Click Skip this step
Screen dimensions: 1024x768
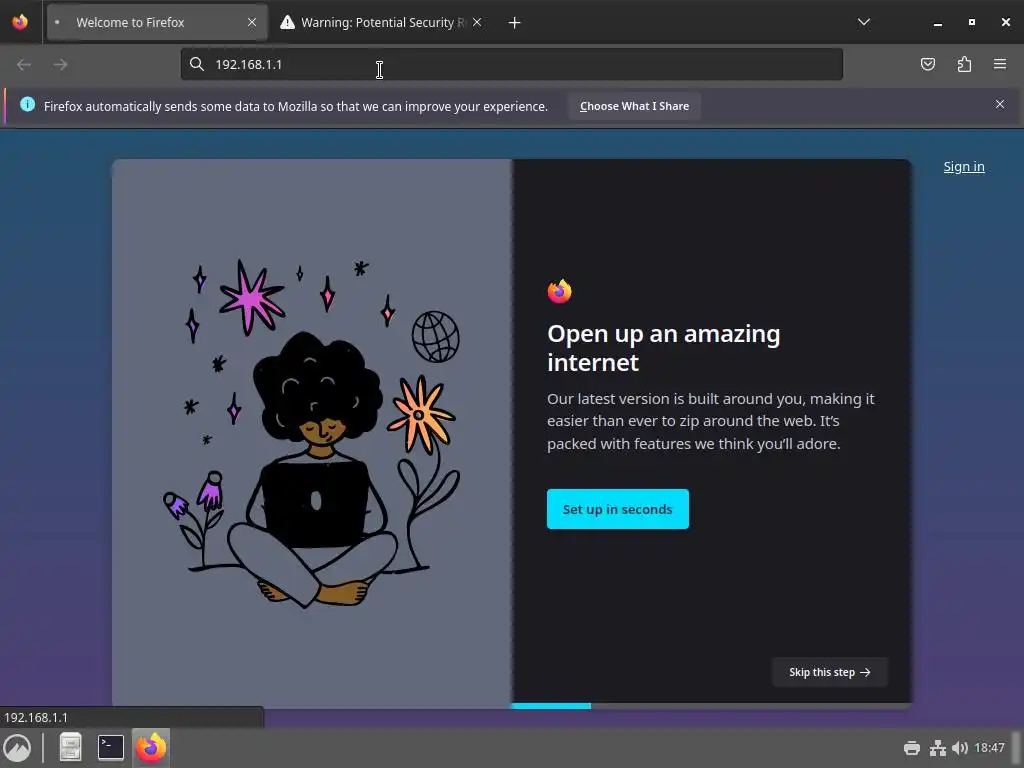[829, 672]
